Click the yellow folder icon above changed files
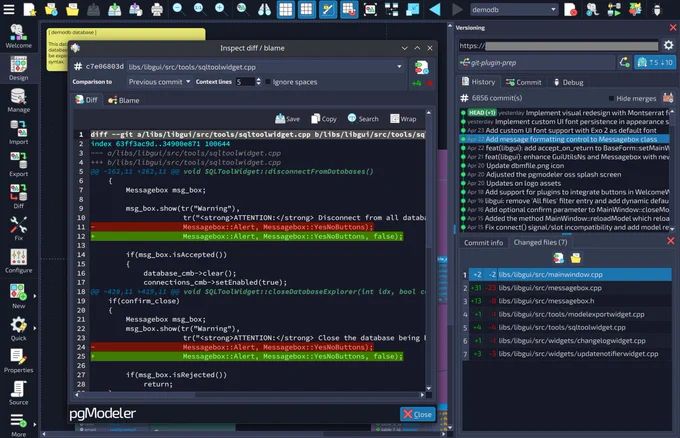 point(575,258)
